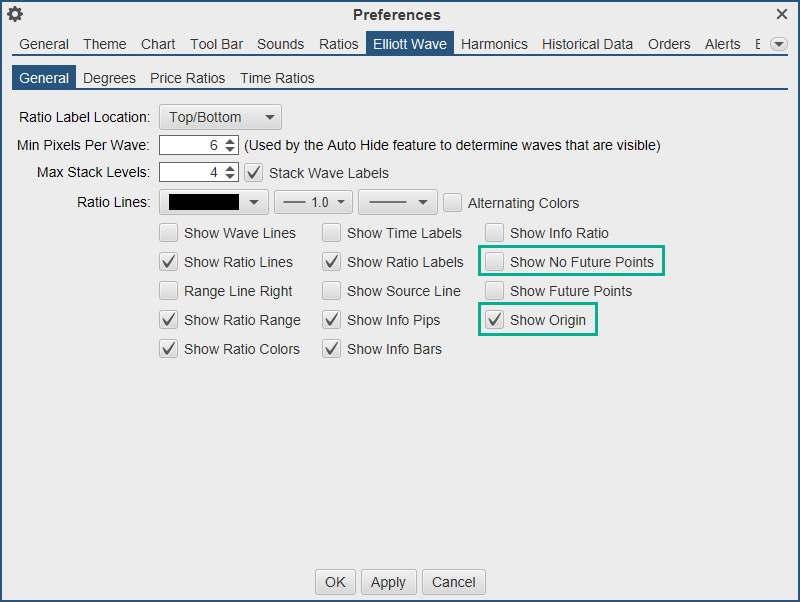800x602 pixels.
Task: Increase Min Pixels Per Wave value
Action: (231, 140)
